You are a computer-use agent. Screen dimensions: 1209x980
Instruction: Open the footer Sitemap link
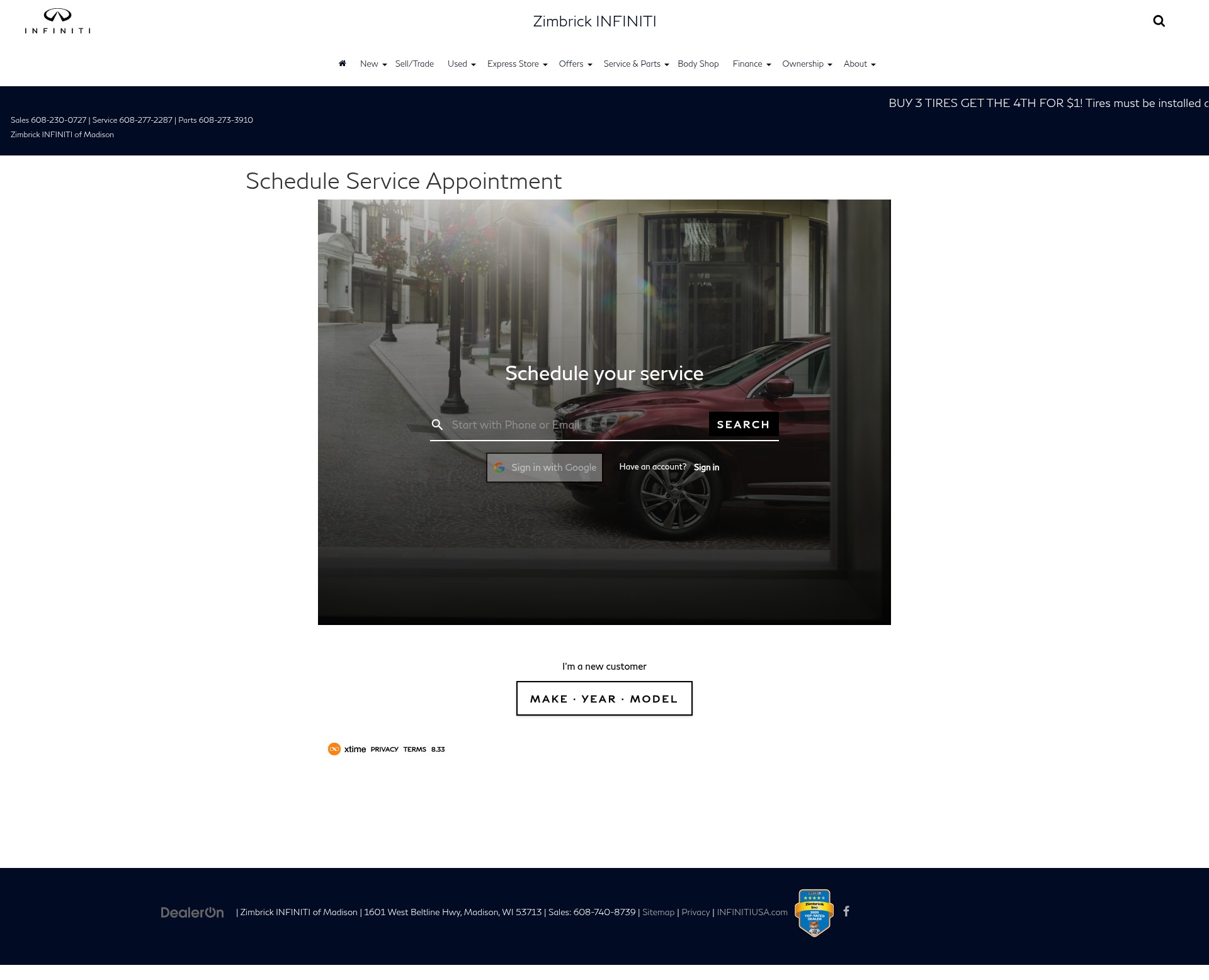click(658, 913)
